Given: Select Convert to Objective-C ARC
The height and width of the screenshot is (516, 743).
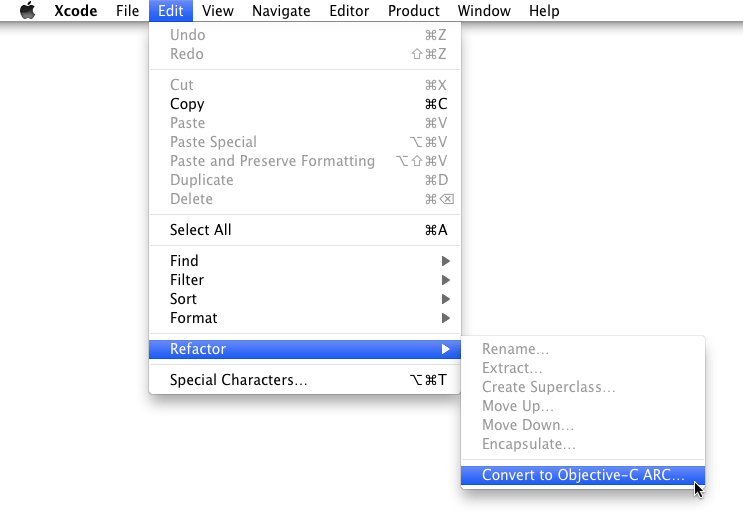Looking at the screenshot, I should coord(583,475).
